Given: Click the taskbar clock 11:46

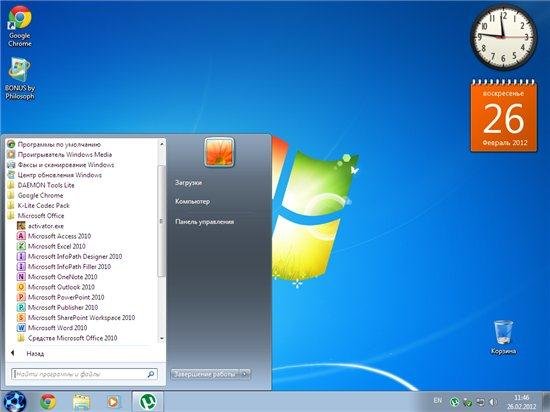Looking at the screenshot, I should [x=521, y=402].
